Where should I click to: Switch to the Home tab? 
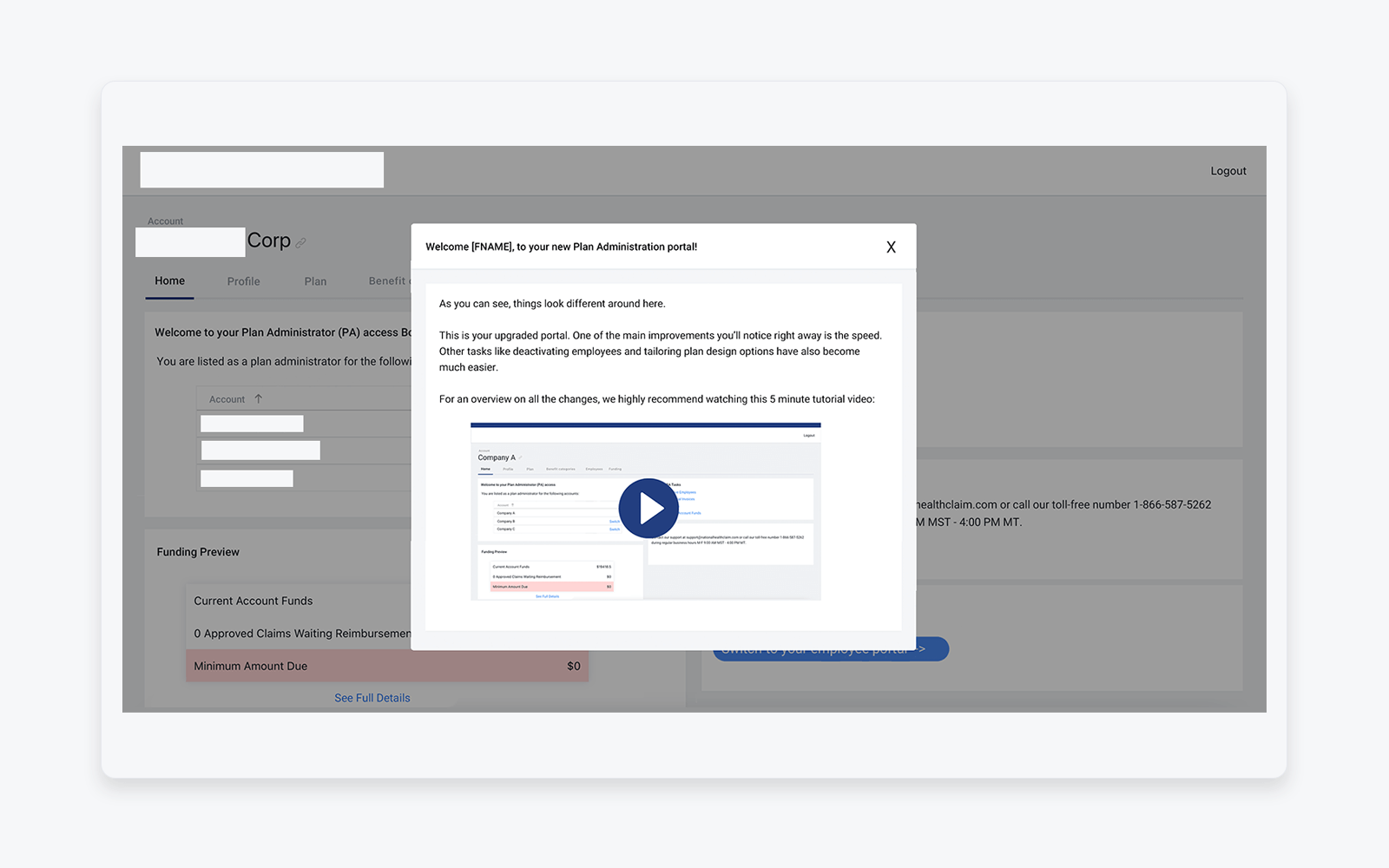click(x=169, y=280)
